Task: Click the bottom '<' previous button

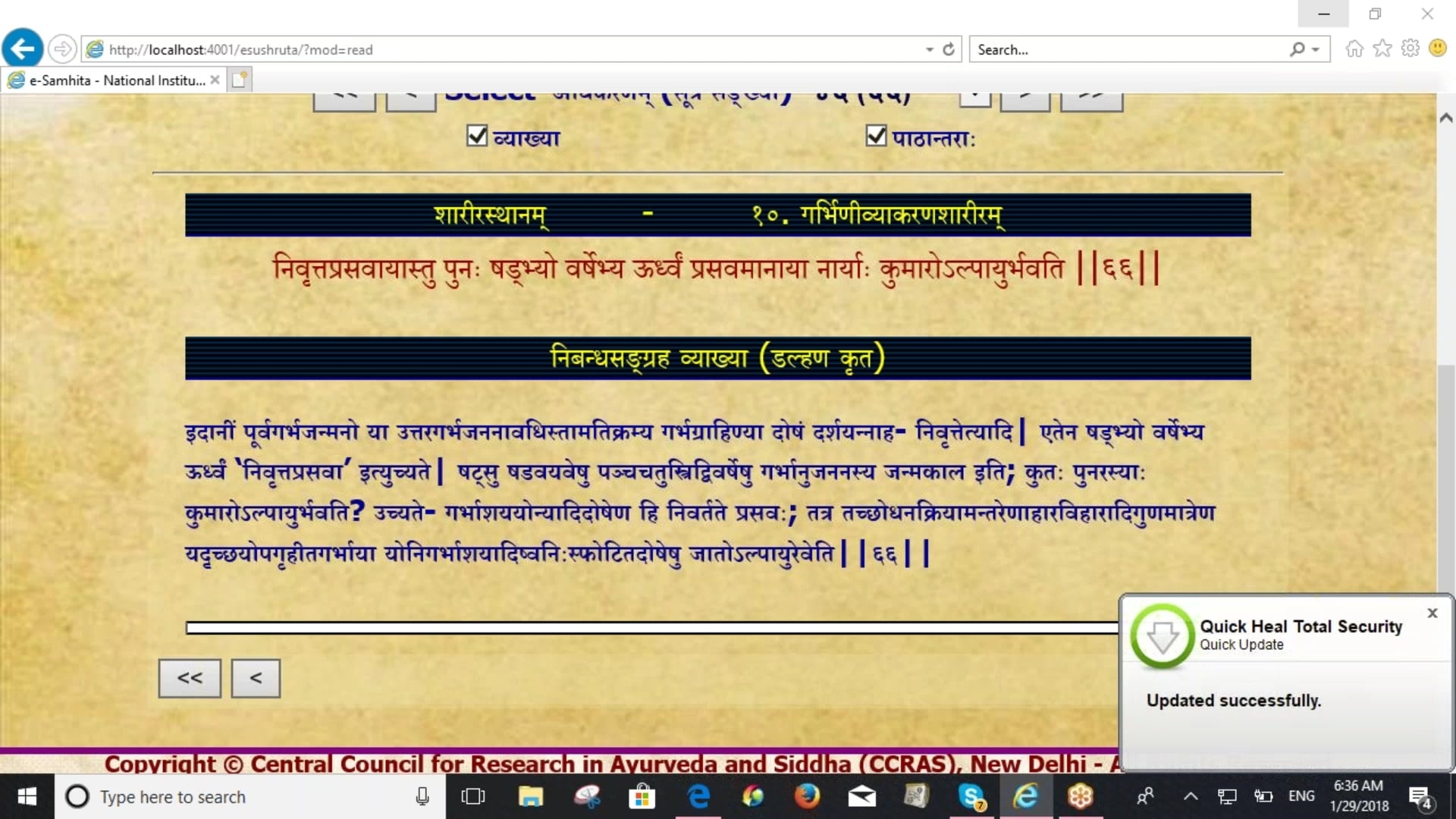Action: click(256, 678)
